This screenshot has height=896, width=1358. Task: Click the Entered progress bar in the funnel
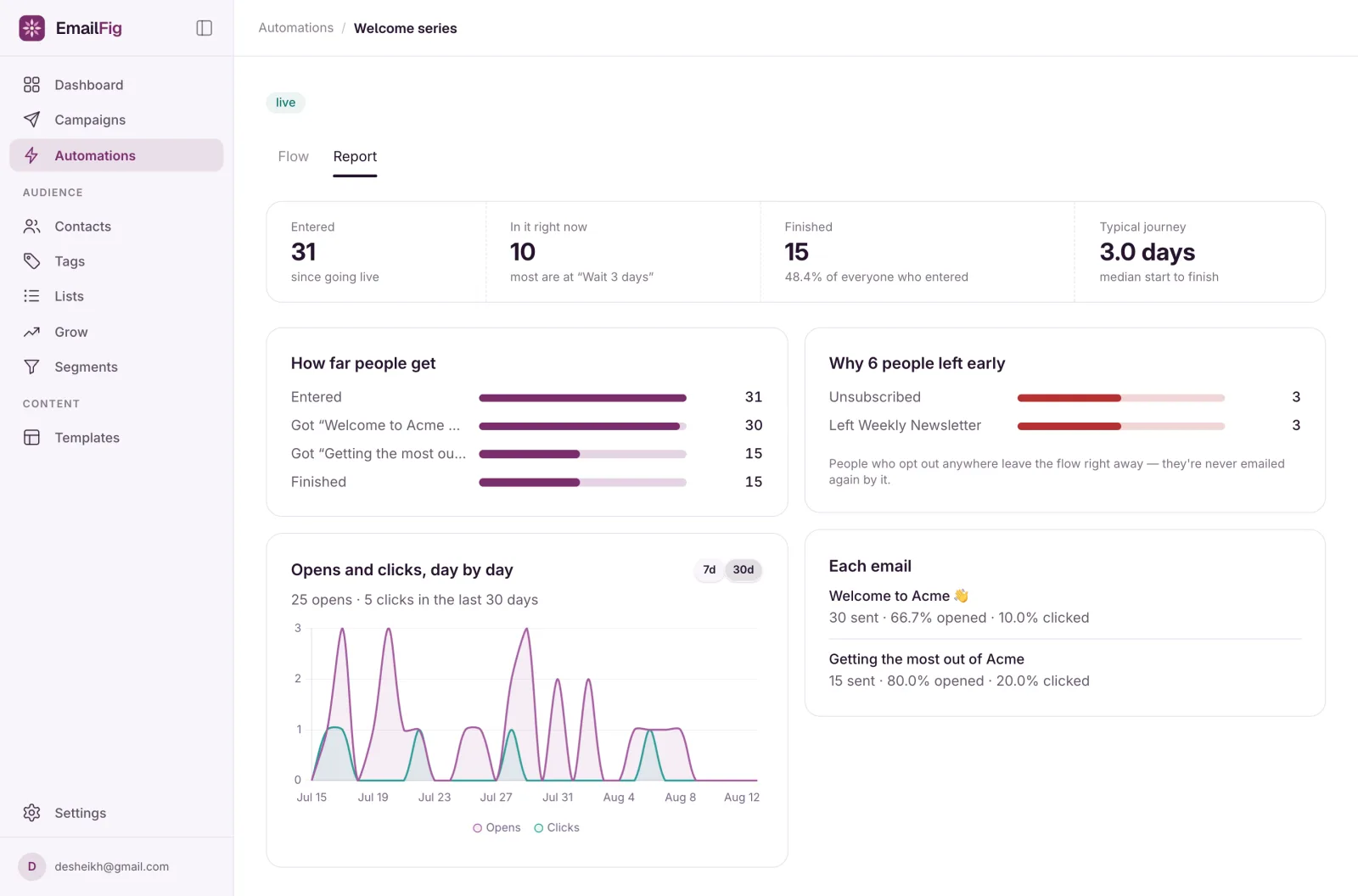[582, 398]
